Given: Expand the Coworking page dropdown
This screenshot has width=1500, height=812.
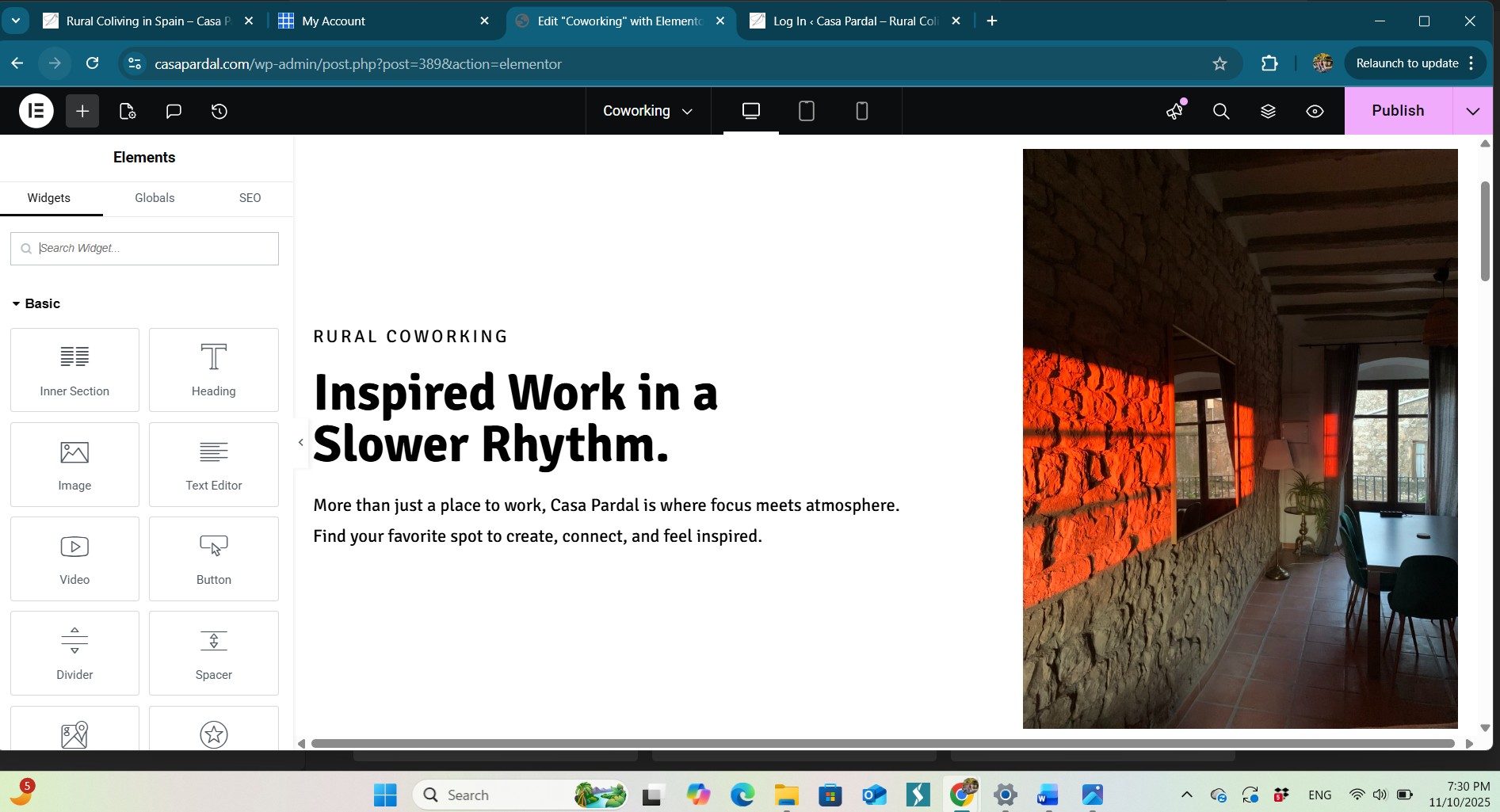Looking at the screenshot, I should [647, 111].
